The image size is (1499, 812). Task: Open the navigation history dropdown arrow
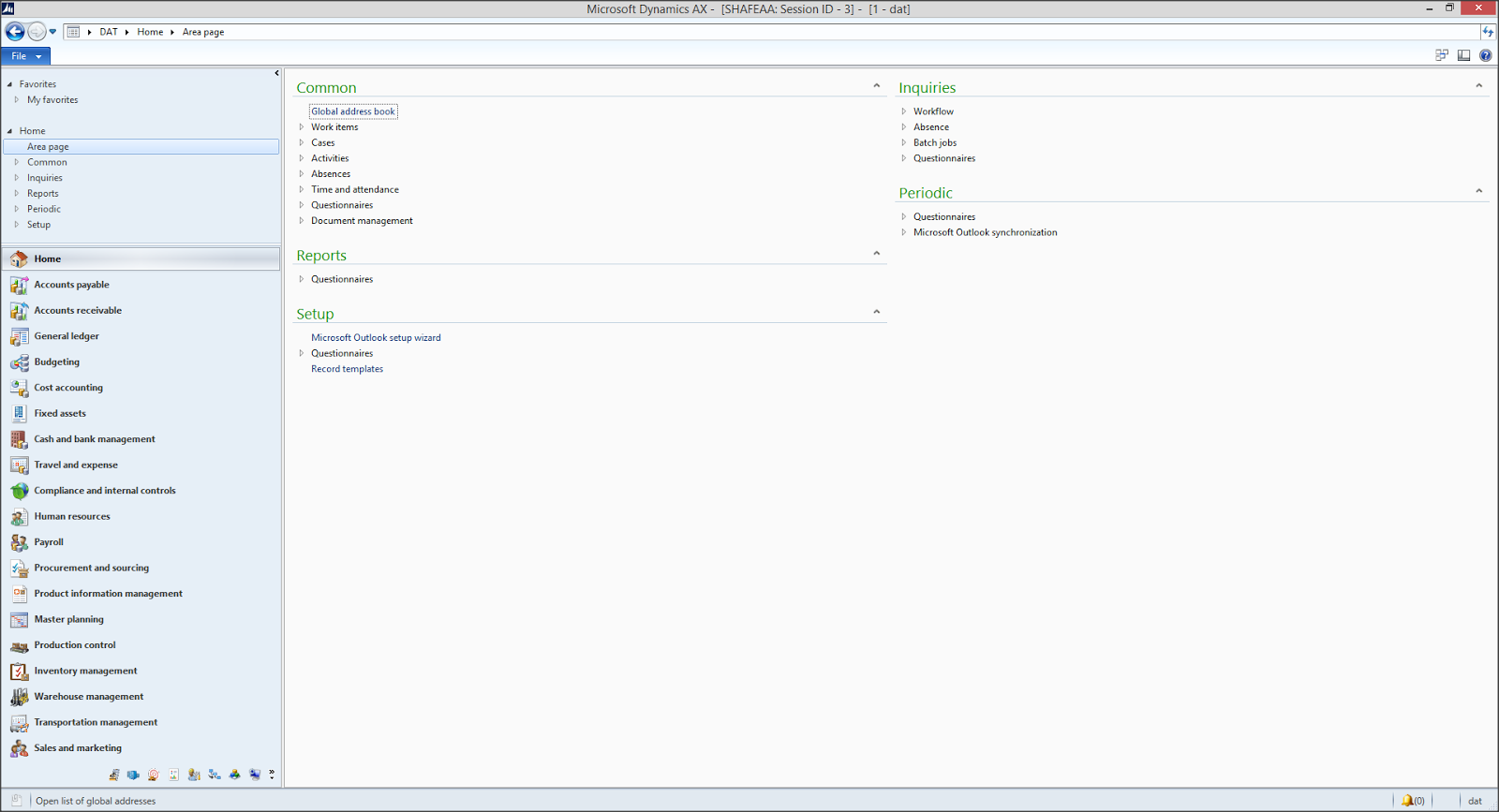[52, 32]
